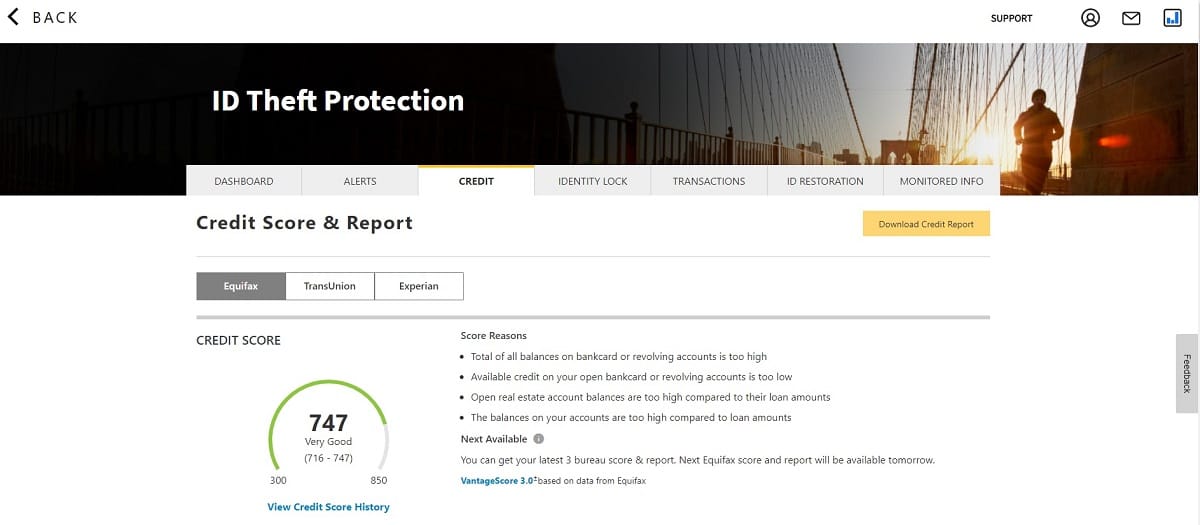Viewport: 1200px width, 525px height.
Task: Click the Download Credit Report button
Action: [x=926, y=224]
